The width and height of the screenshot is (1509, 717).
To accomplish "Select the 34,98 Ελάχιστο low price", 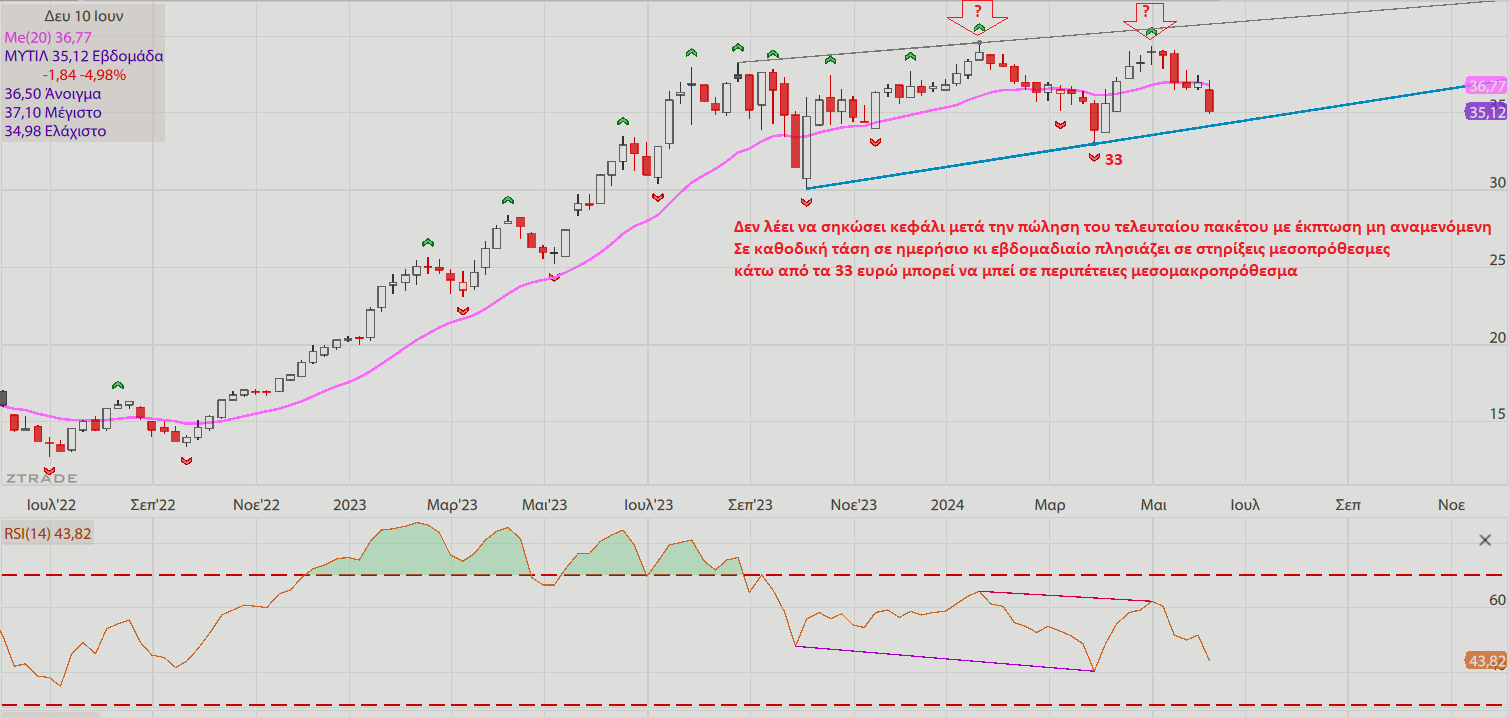I will pos(55,131).
